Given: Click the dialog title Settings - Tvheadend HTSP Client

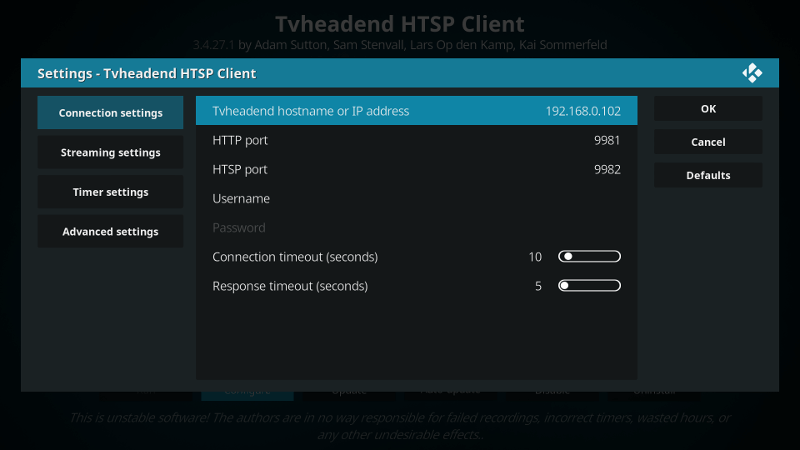Looking at the screenshot, I should click(x=146, y=73).
